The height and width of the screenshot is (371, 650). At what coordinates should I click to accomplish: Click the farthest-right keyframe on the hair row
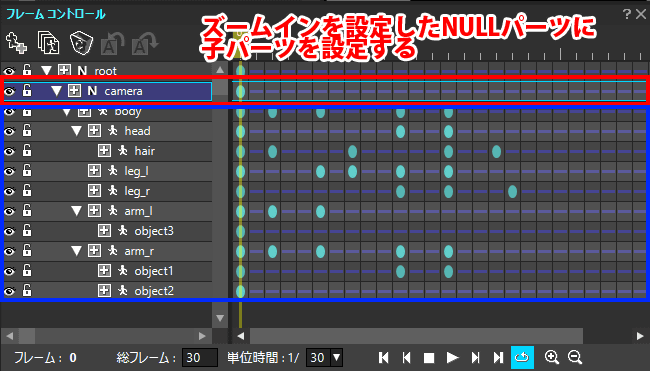click(x=496, y=151)
